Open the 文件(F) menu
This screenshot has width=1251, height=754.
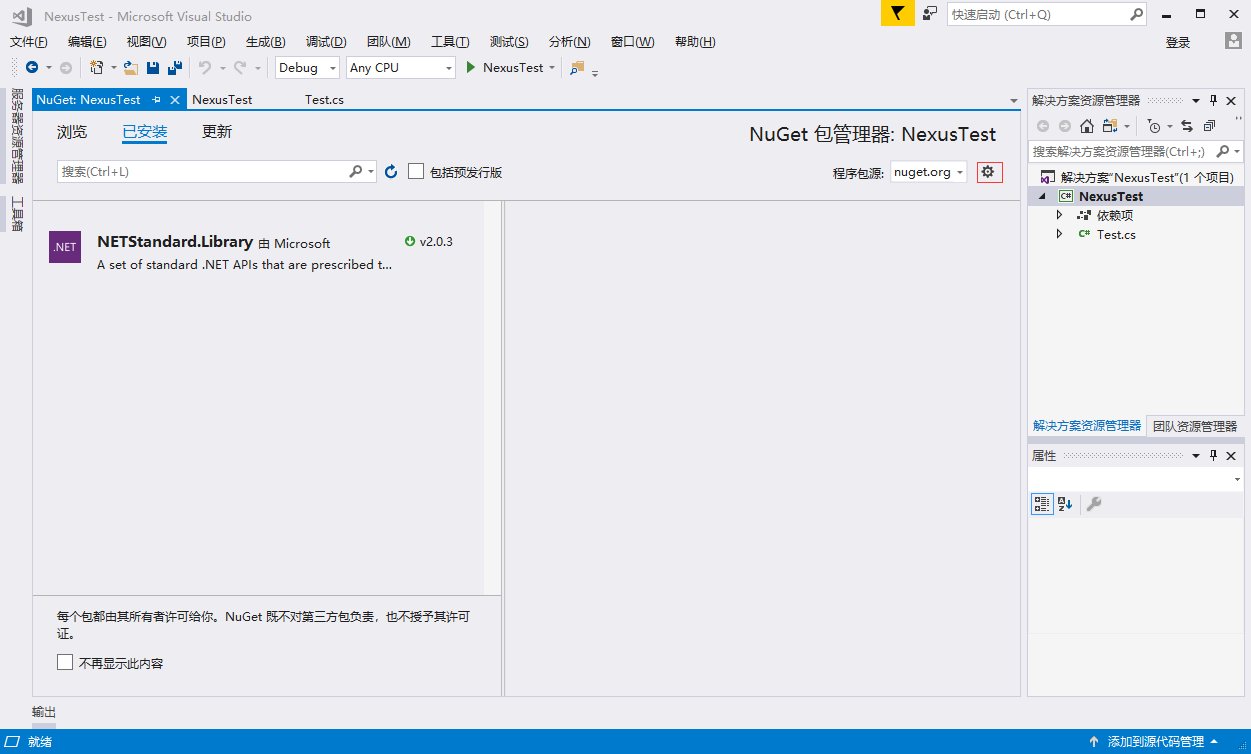point(28,41)
